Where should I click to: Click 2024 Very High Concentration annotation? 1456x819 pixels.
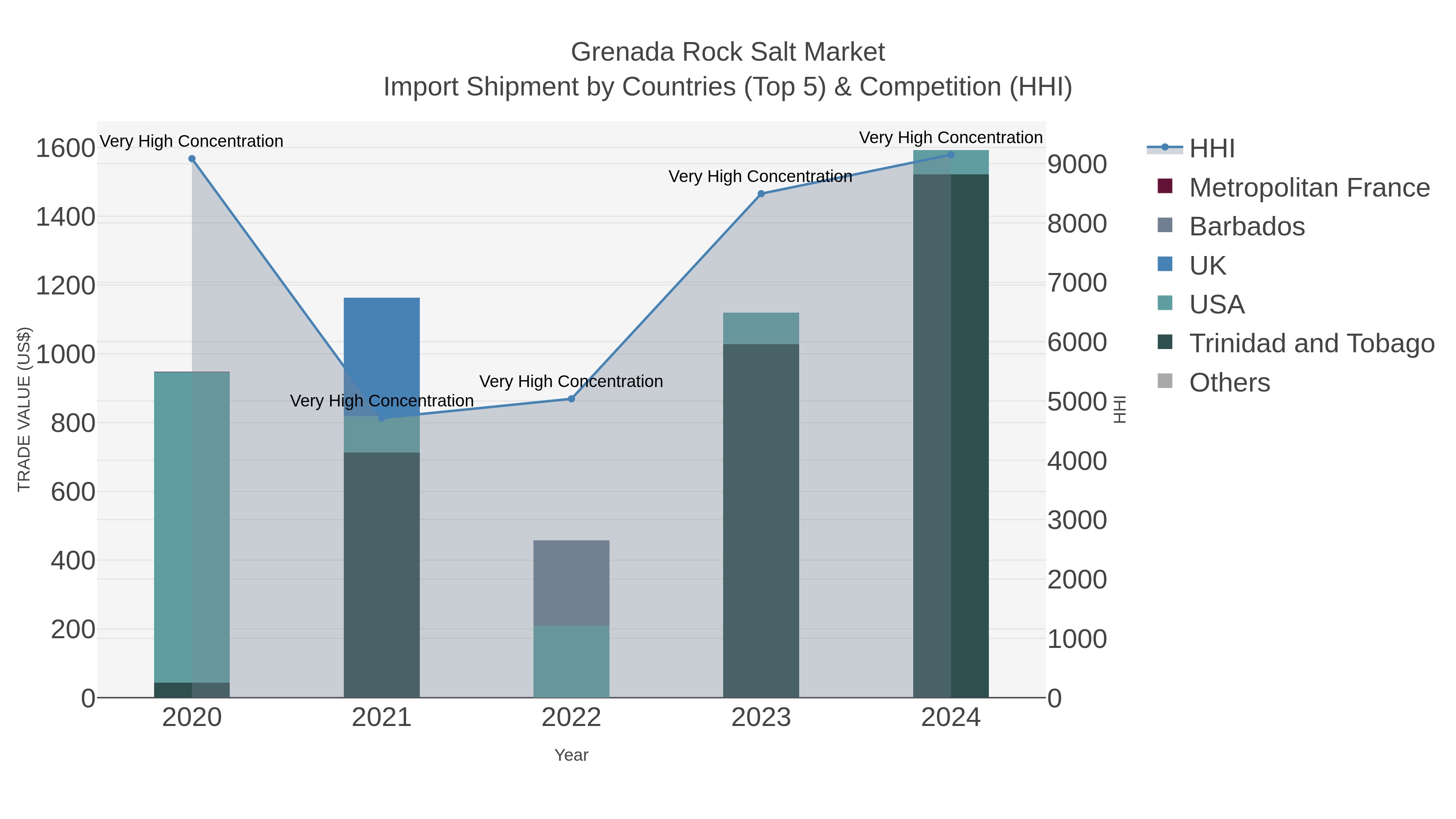[951, 138]
